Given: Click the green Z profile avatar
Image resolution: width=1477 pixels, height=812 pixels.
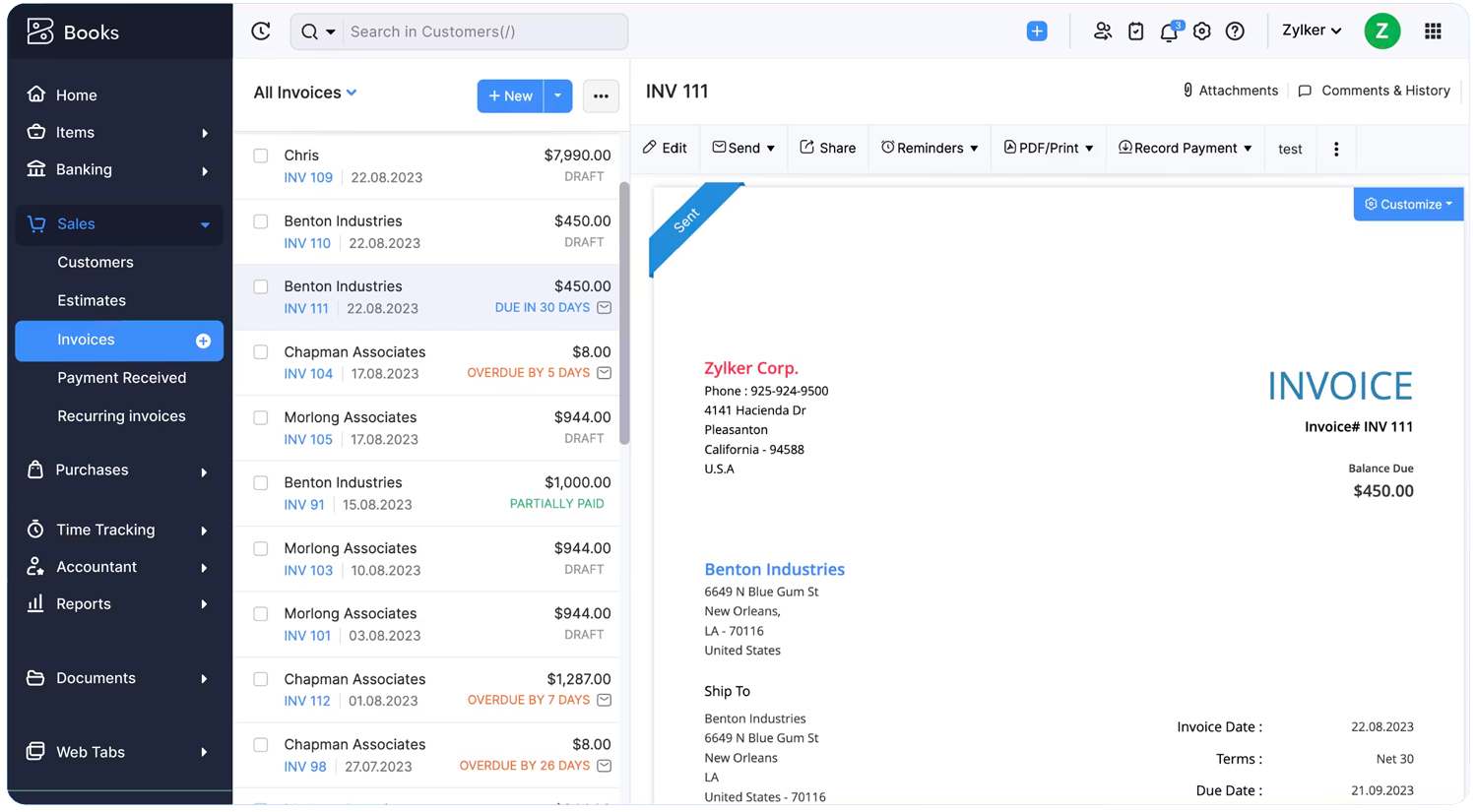Looking at the screenshot, I should [1382, 31].
